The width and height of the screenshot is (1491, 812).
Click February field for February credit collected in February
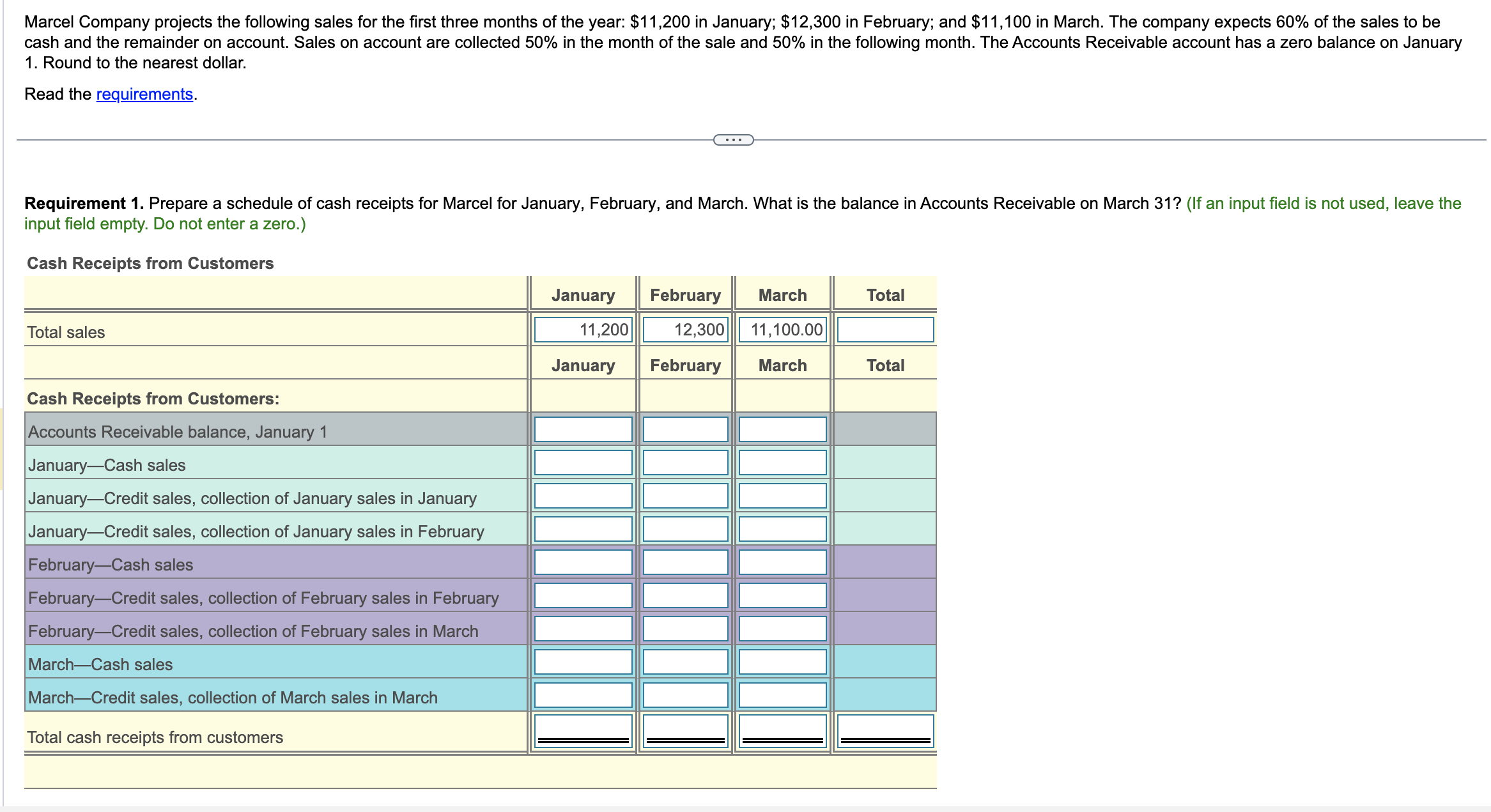(x=685, y=595)
